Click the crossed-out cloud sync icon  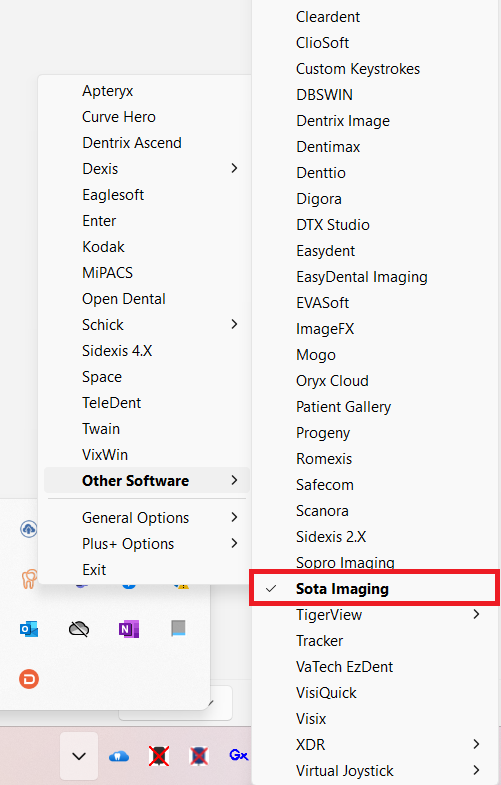point(79,629)
